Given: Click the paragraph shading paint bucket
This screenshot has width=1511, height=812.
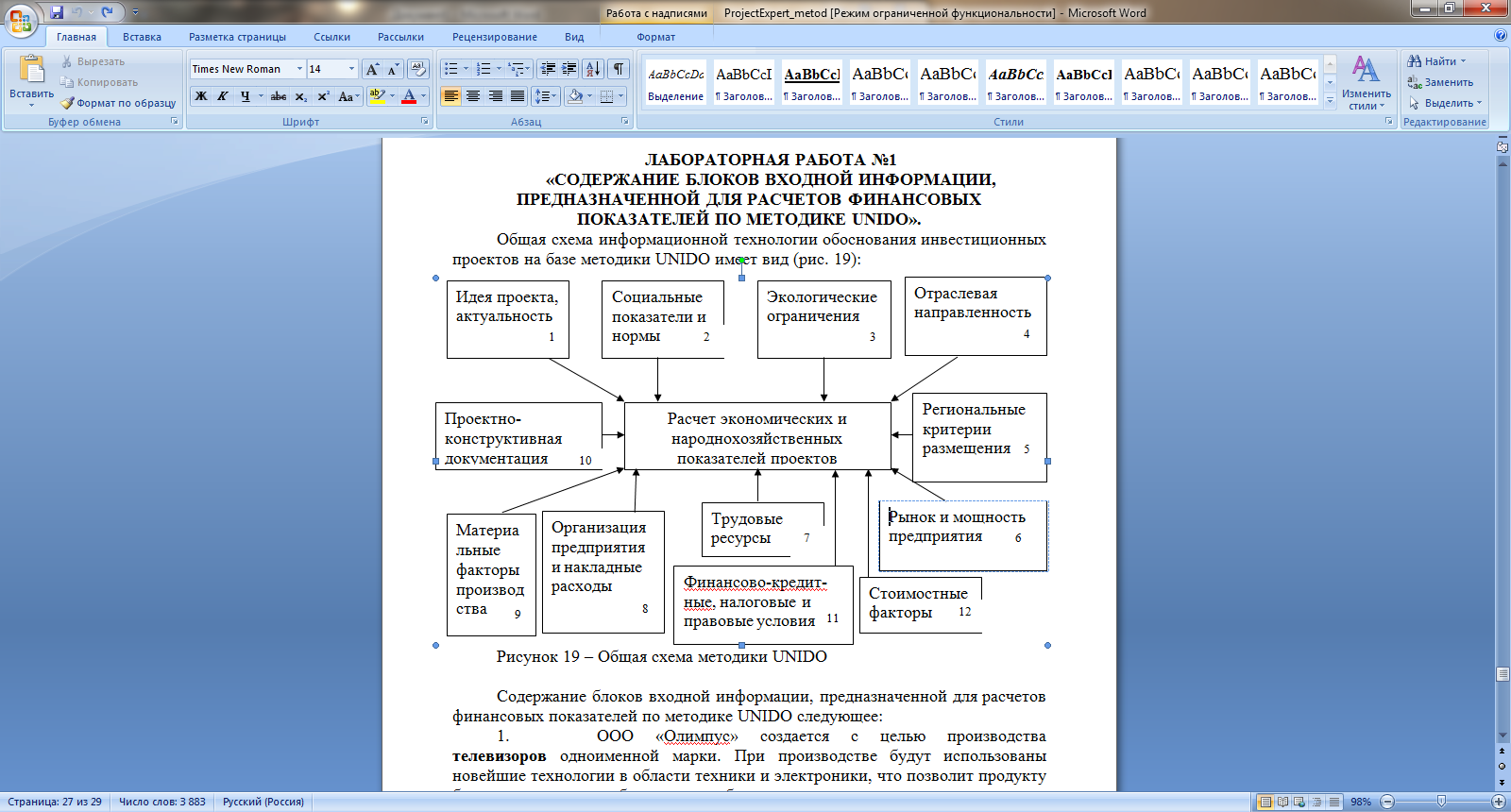Looking at the screenshot, I should [x=574, y=96].
